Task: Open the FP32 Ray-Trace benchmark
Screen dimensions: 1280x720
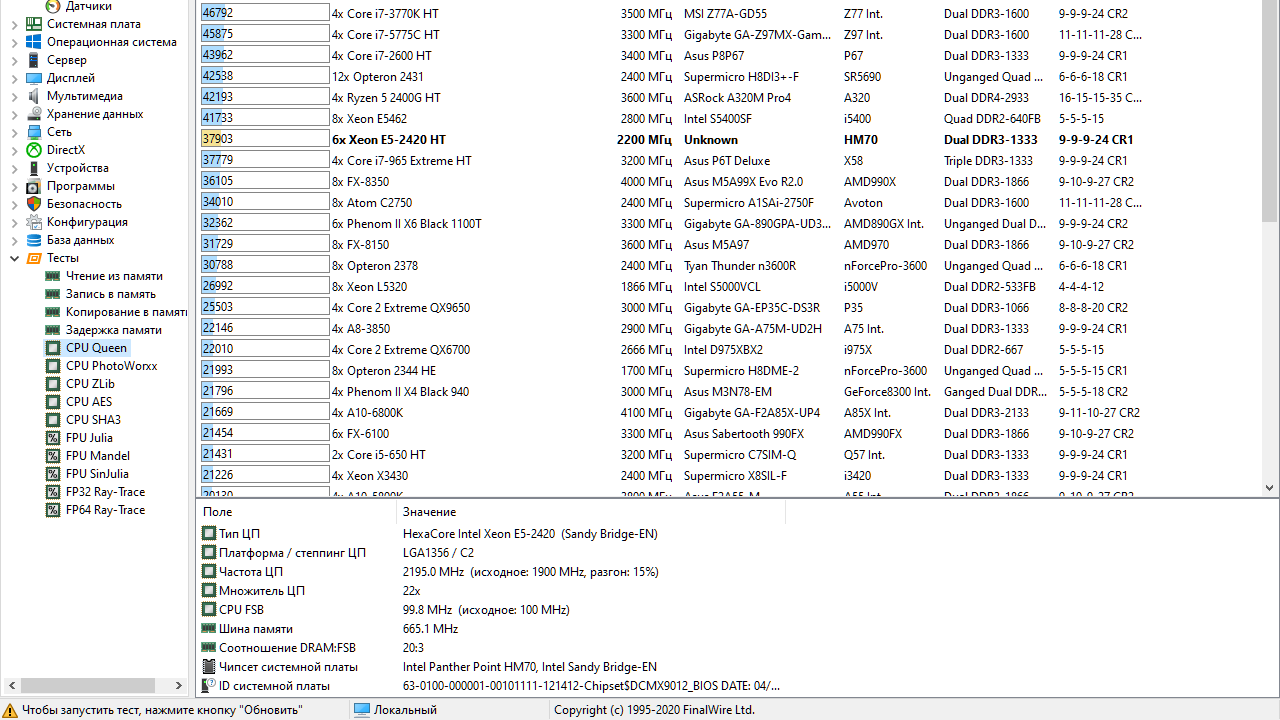Action: 105,492
